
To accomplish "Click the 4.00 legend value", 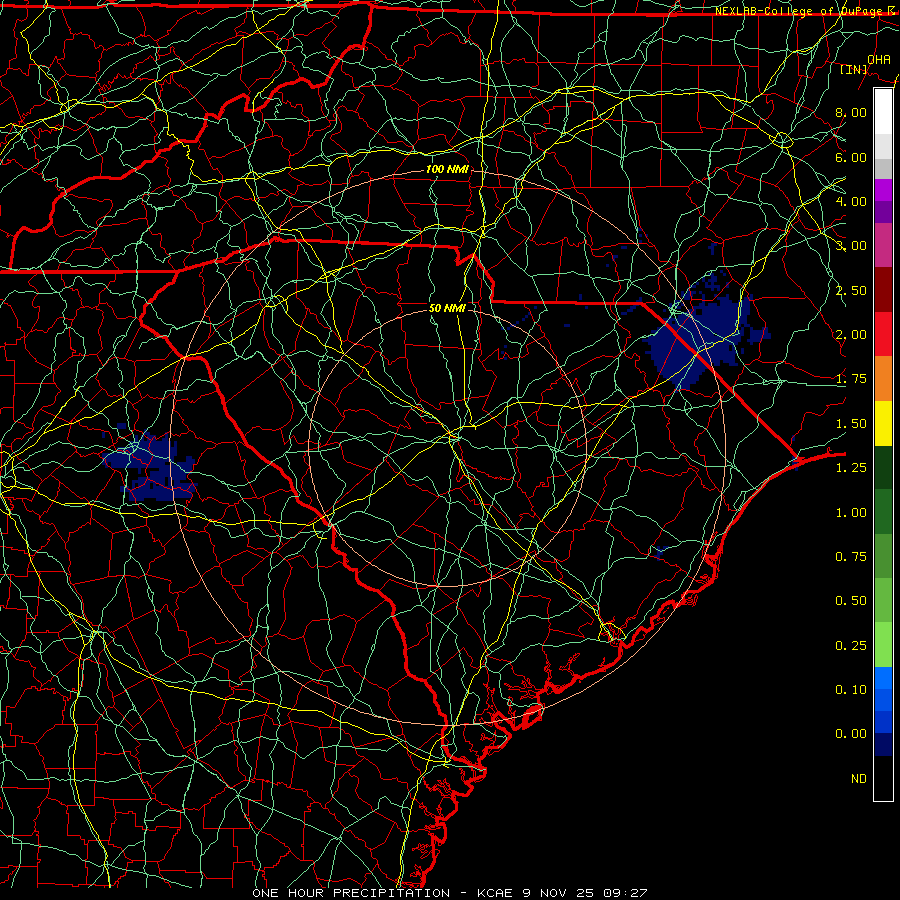I will 851,201.
